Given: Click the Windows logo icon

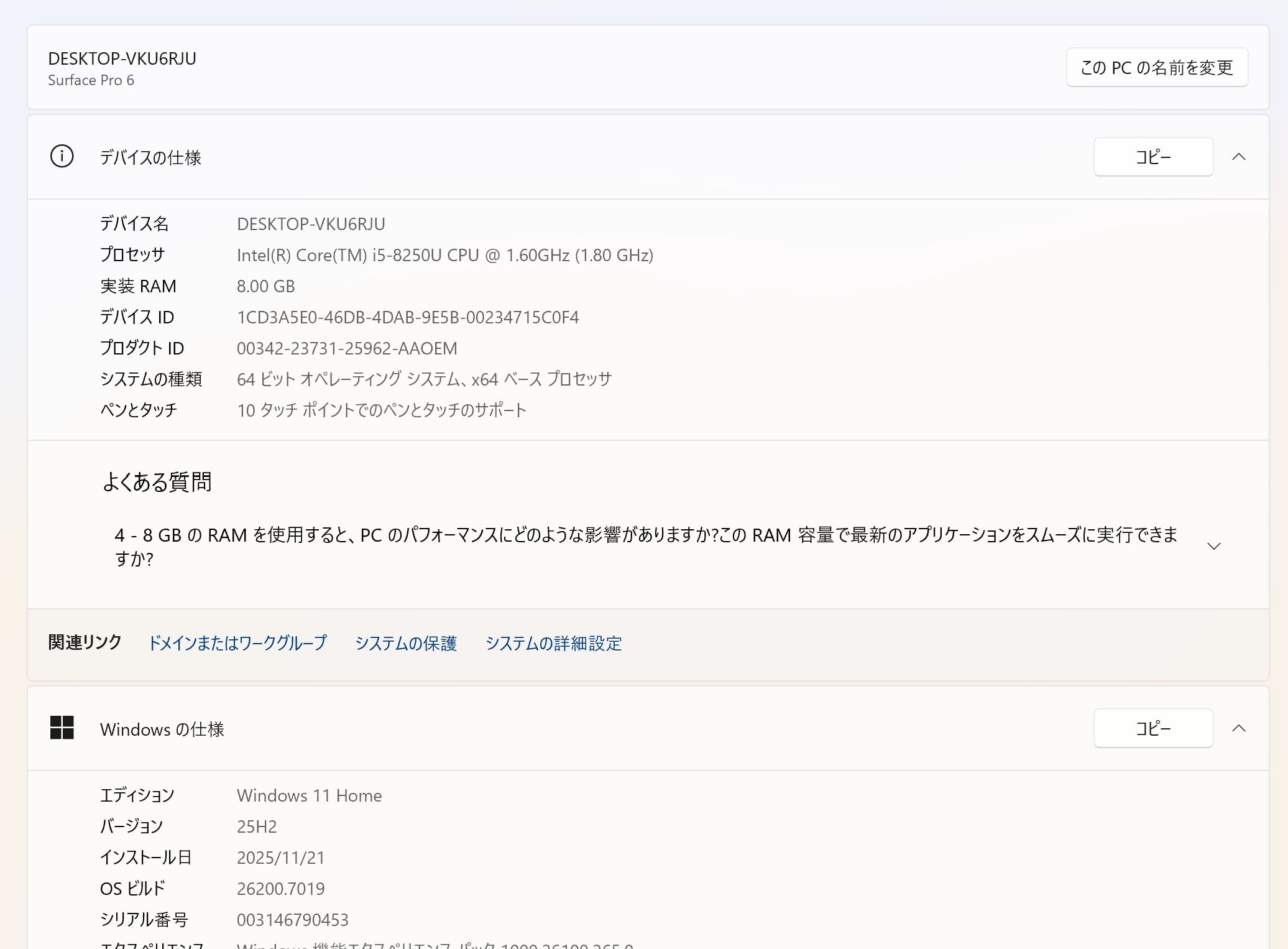Looking at the screenshot, I should click(62, 728).
